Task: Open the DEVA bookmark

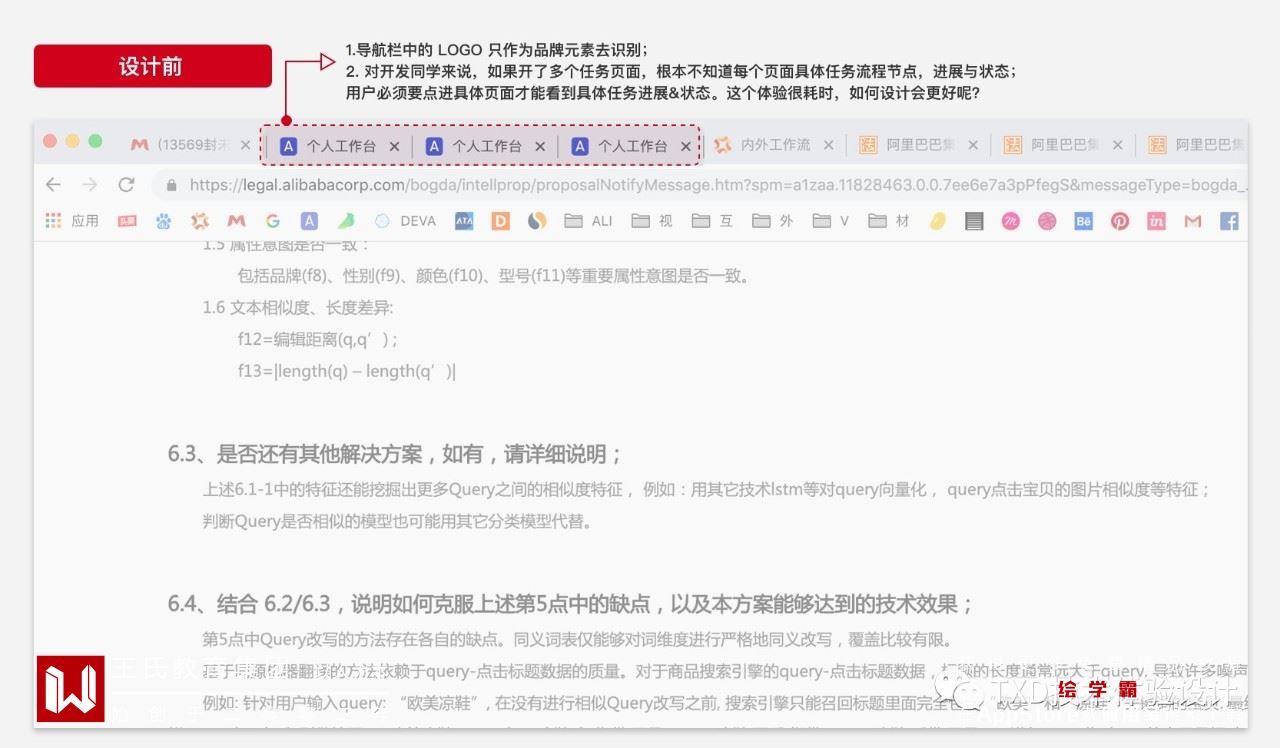Action: tap(406, 221)
